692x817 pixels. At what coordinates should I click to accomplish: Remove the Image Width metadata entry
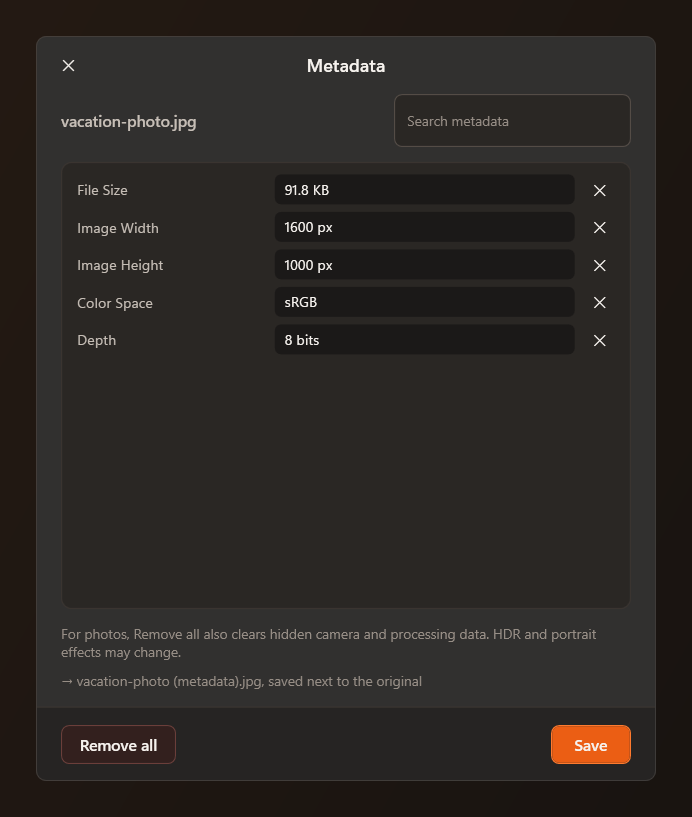[x=599, y=228]
